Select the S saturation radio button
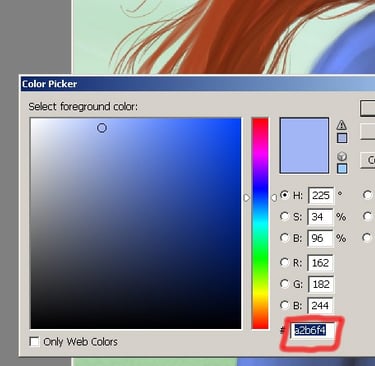This screenshot has height=366, width=375. (x=284, y=216)
